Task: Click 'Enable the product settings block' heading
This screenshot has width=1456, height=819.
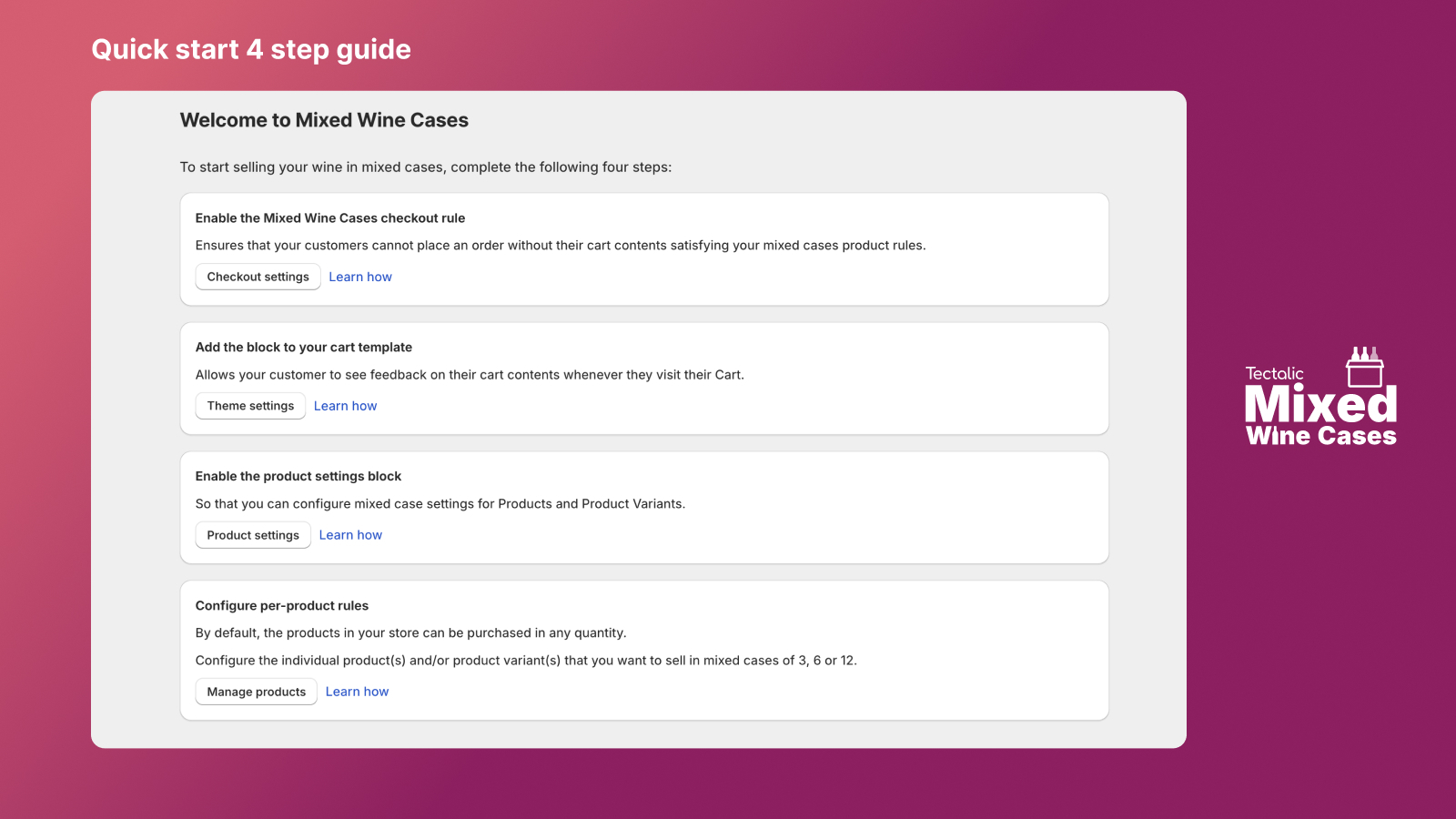Action: [x=298, y=477]
